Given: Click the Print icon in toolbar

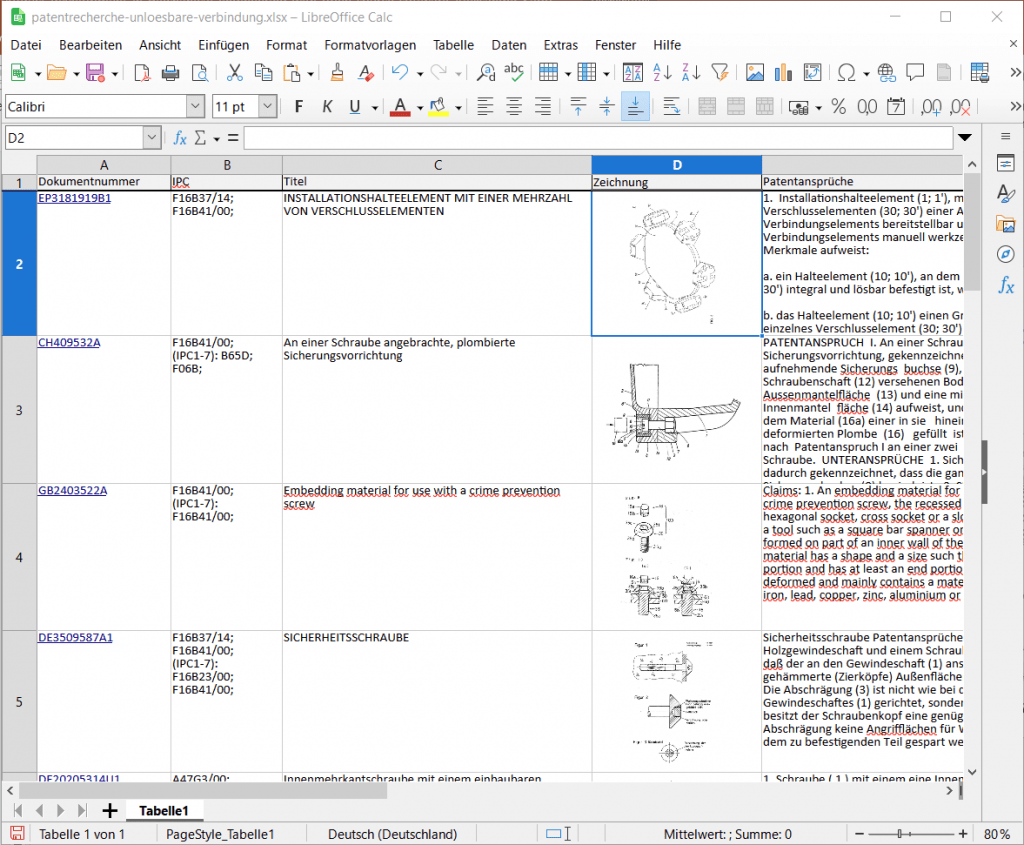Looking at the screenshot, I should (170, 72).
